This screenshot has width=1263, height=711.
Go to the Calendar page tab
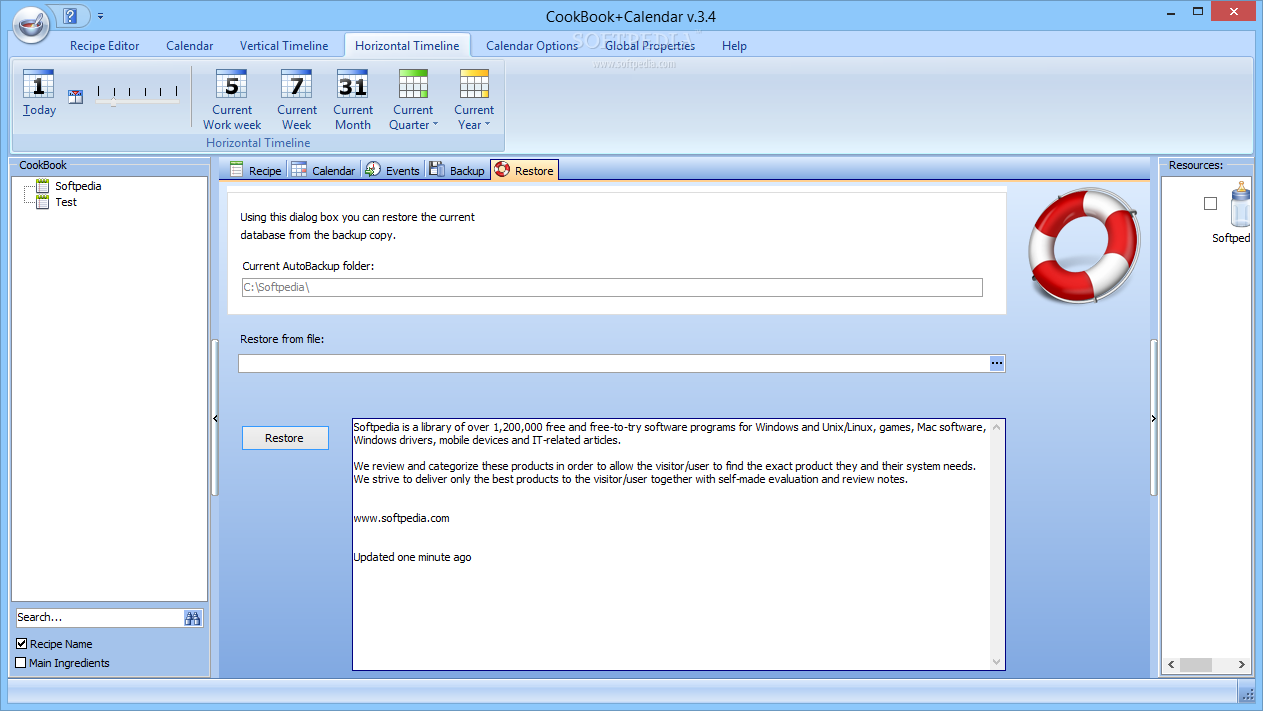323,170
